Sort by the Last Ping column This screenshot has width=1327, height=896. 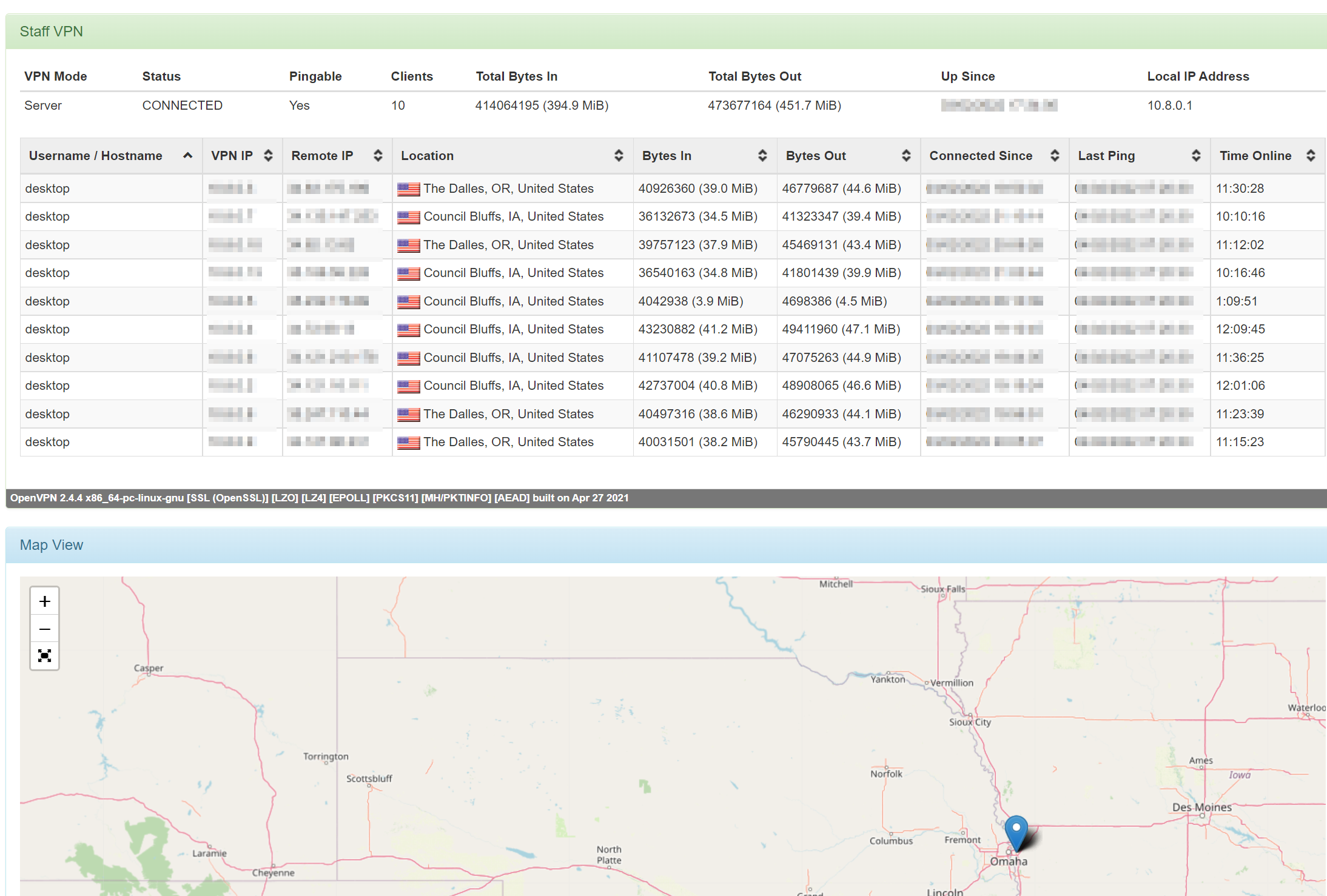(1196, 156)
